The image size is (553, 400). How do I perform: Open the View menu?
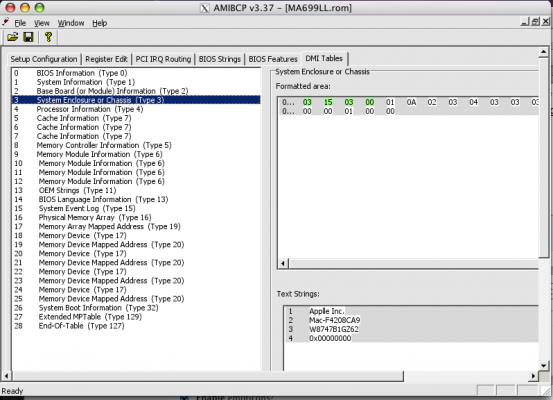pyautogui.click(x=42, y=23)
